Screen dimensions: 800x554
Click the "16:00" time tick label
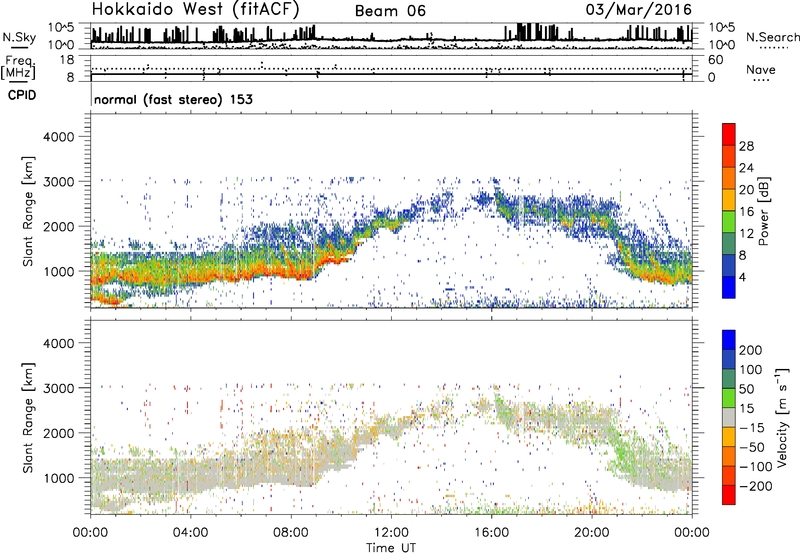[491, 532]
